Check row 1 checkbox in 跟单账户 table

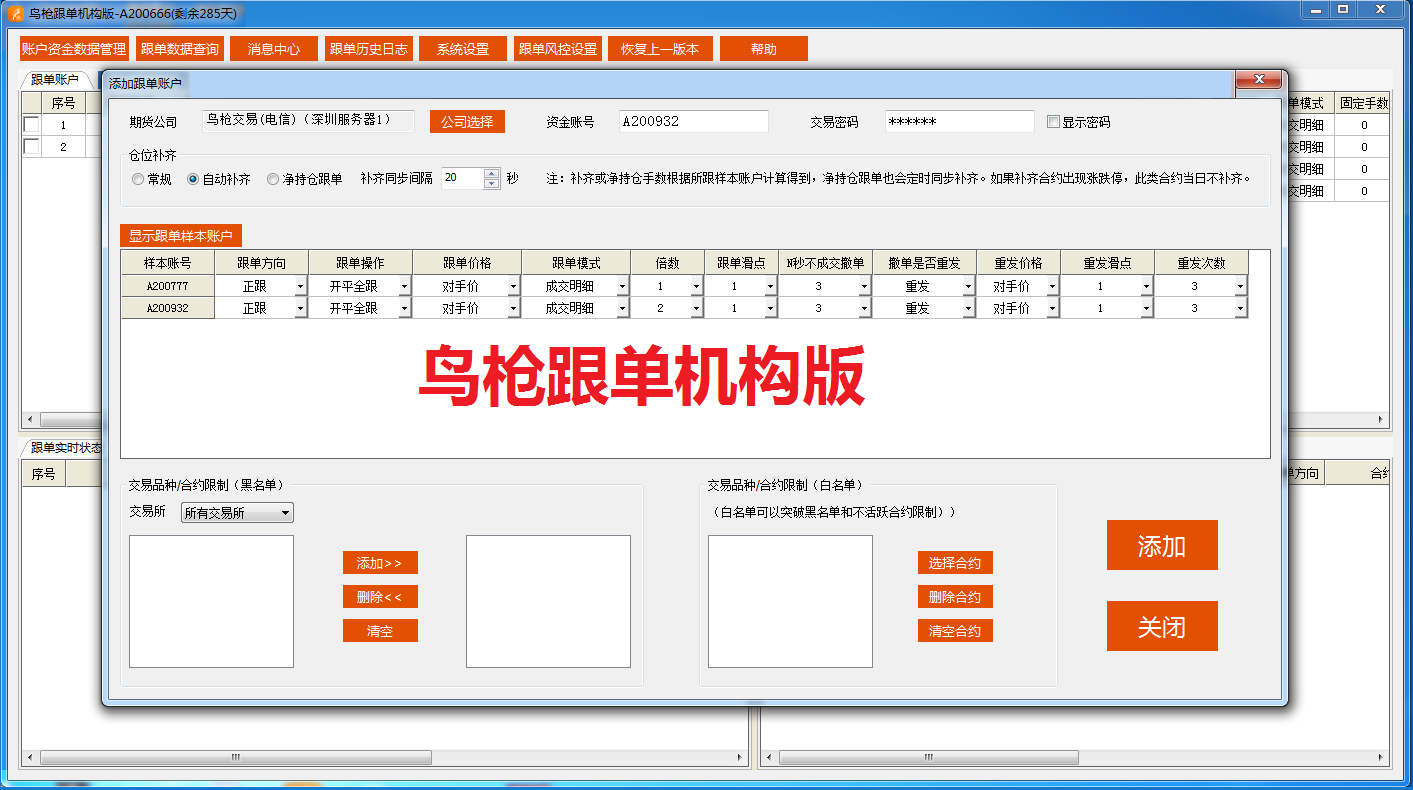coord(32,125)
